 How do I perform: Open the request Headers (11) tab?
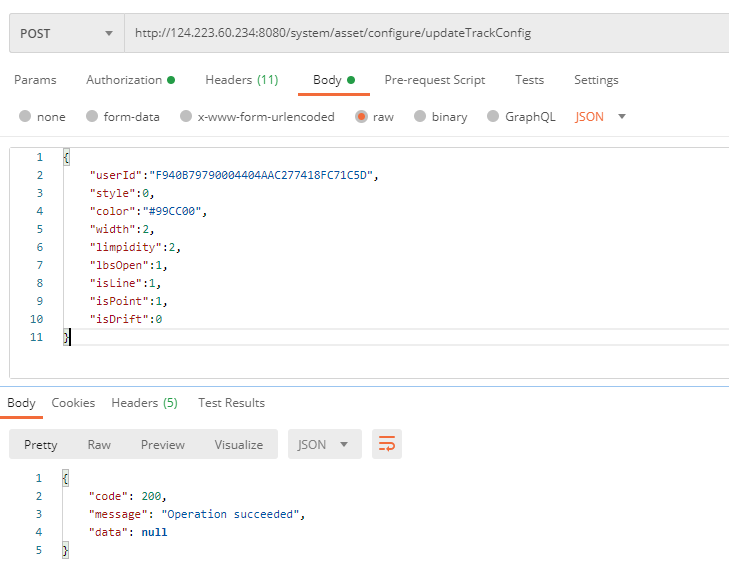click(x=241, y=80)
